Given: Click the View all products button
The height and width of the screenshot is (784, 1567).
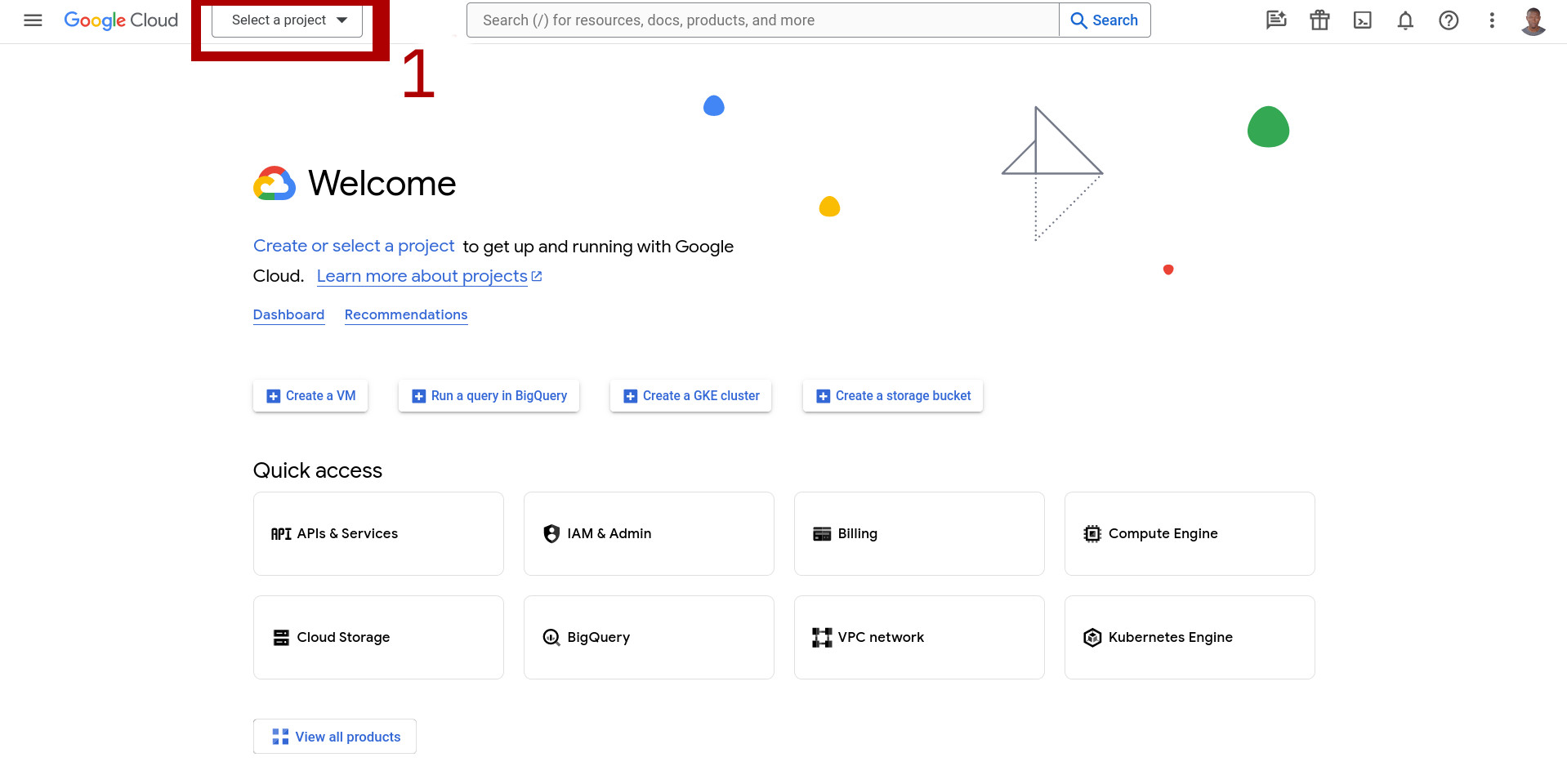Looking at the screenshot, I should coord(335,737).
